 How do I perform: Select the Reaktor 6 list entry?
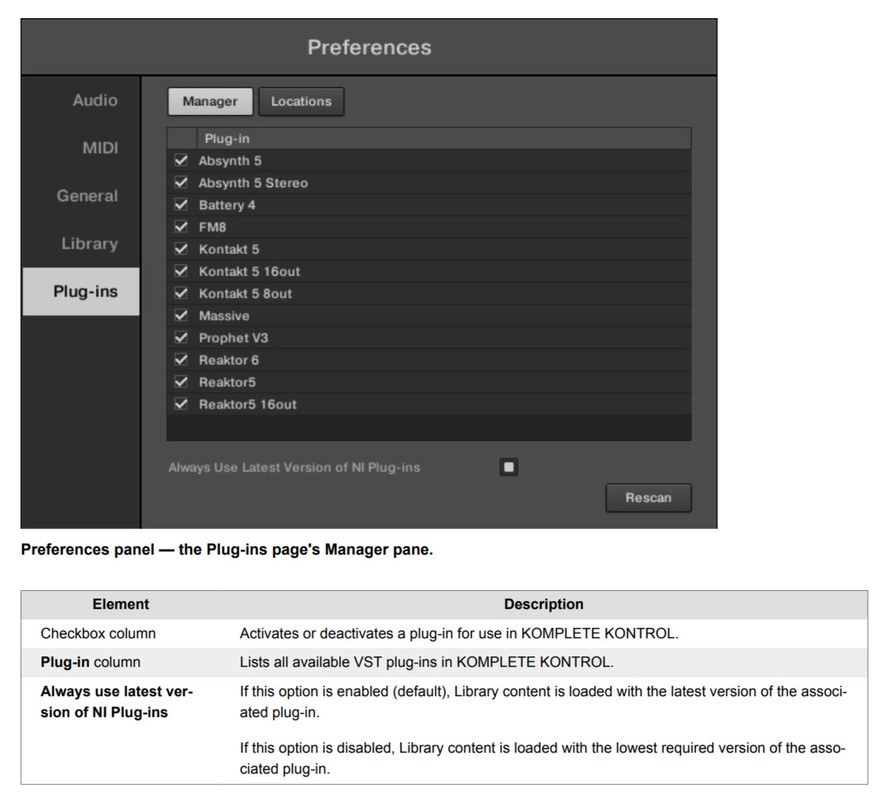[x=228, y=360]
